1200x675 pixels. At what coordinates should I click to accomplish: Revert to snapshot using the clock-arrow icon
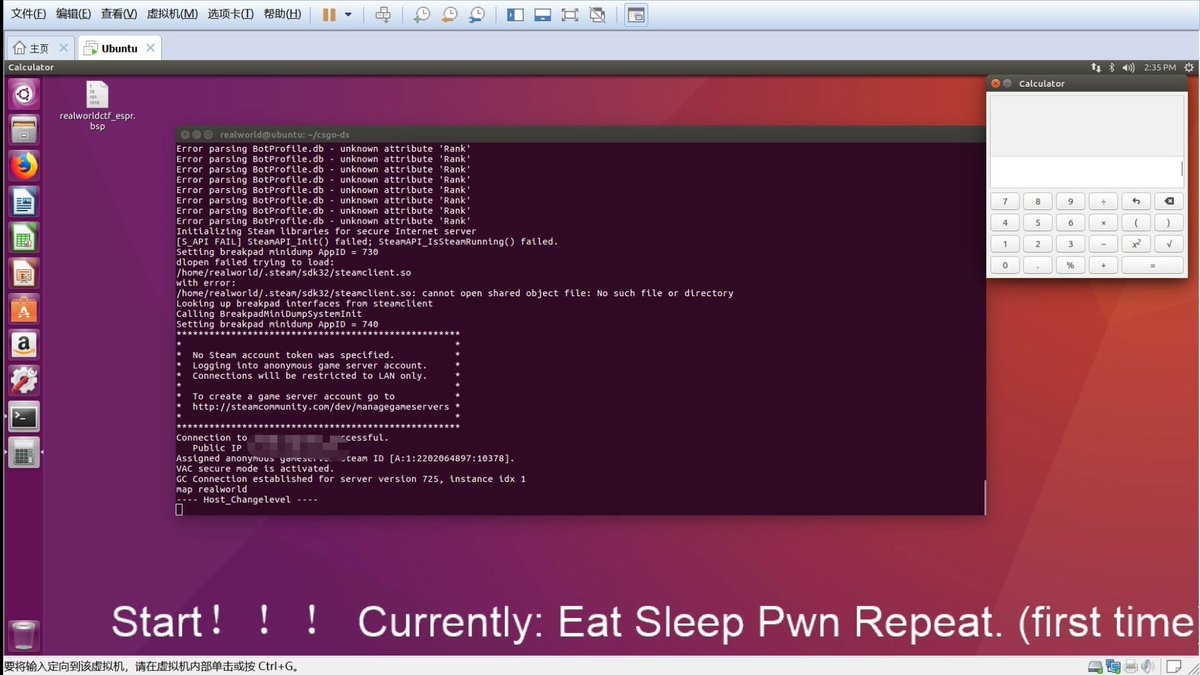click(449, 15)
